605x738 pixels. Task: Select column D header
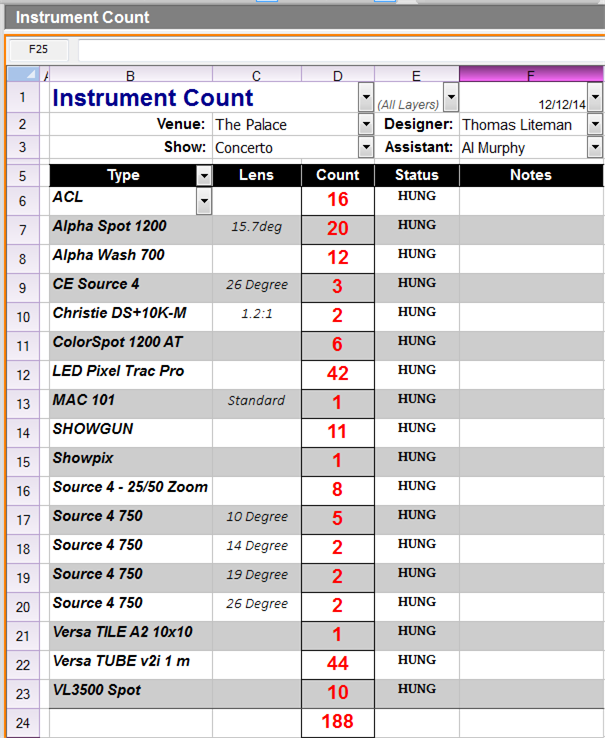click(337, 74)
